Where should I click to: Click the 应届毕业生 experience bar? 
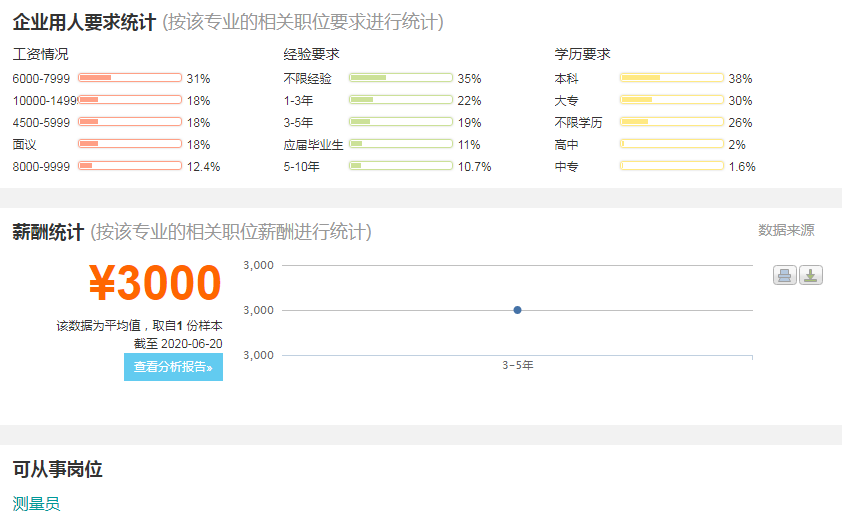(x=401, y=144)
